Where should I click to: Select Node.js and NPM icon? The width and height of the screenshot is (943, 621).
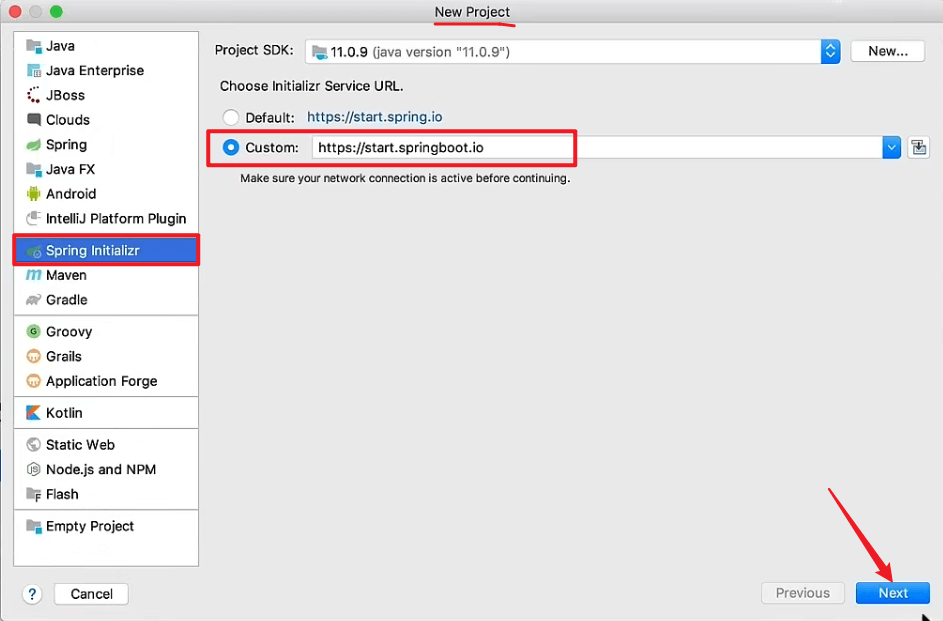coord(34,470)
